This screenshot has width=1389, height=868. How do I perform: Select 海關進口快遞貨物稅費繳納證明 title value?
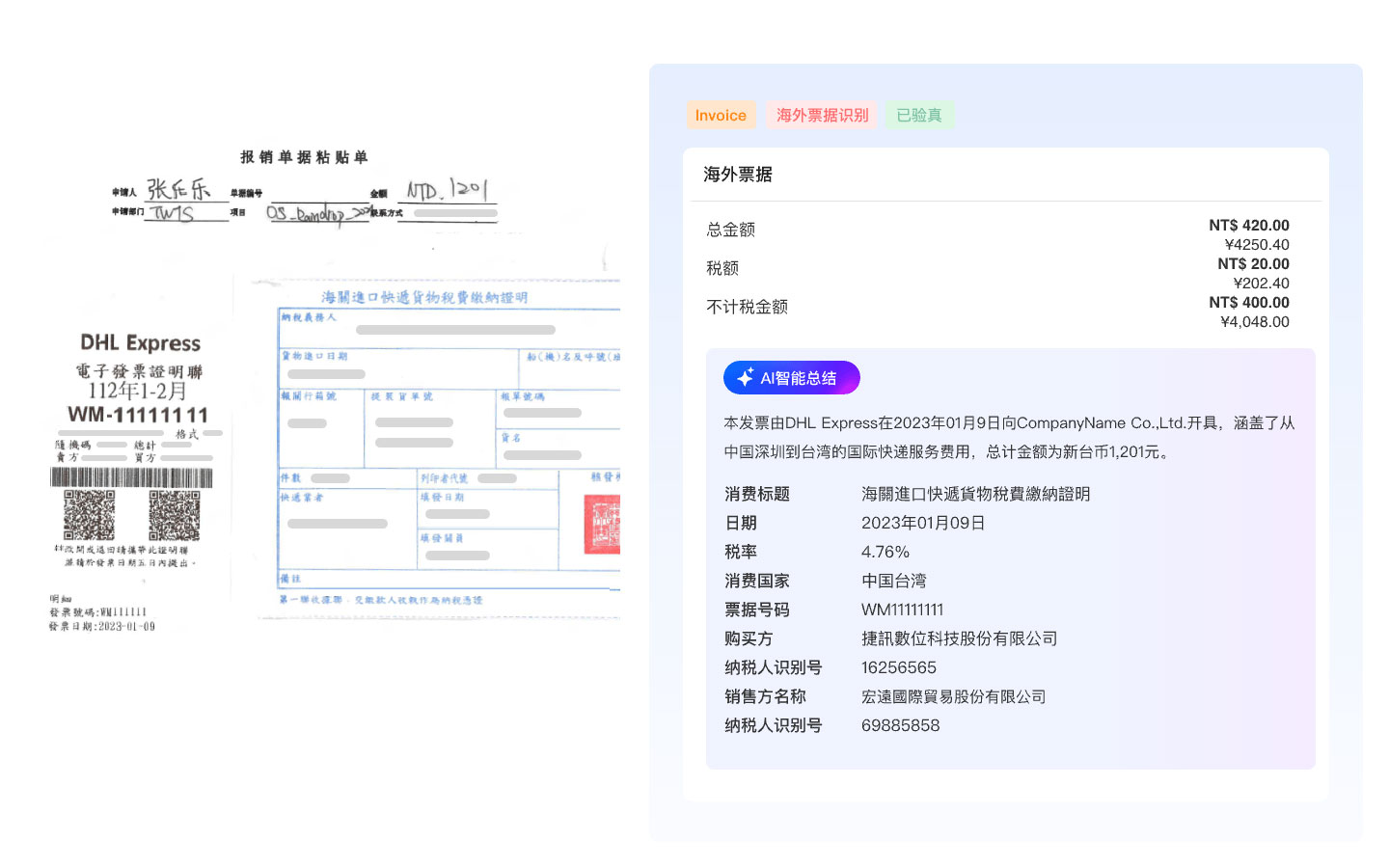(975, 494)
